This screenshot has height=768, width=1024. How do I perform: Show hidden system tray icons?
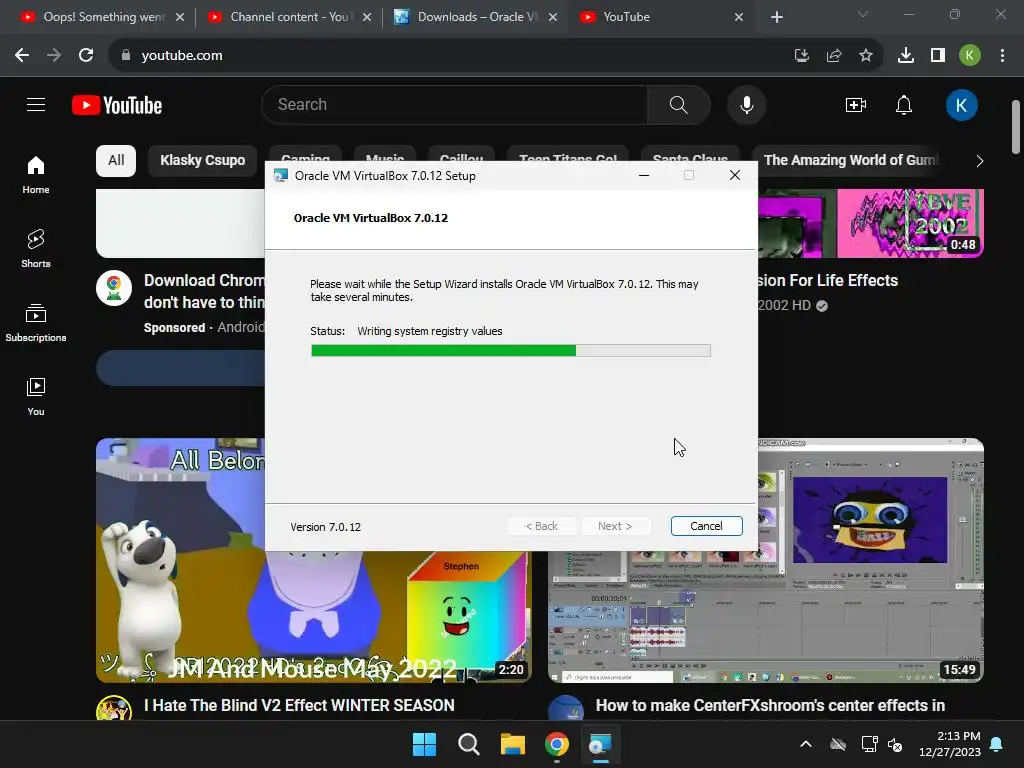(x=806, y=744)
